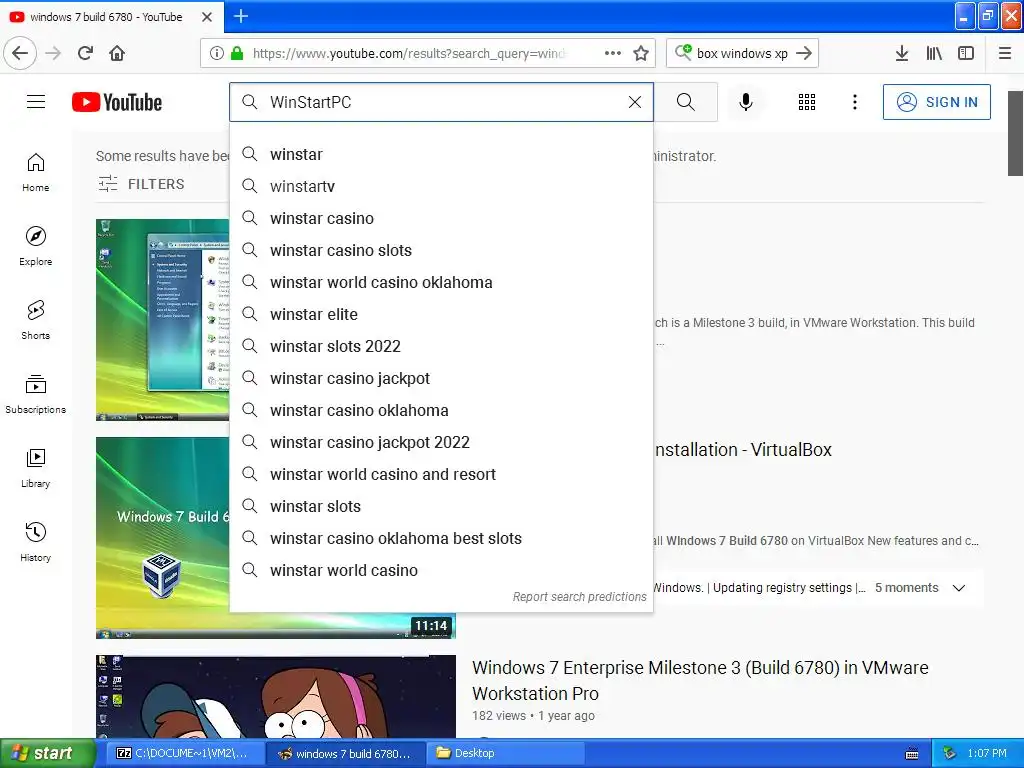The height and width of the screenshot is (768, 1024).
Task: Open the YouTube three-dot settings menu
Action: tap(854, 102)
